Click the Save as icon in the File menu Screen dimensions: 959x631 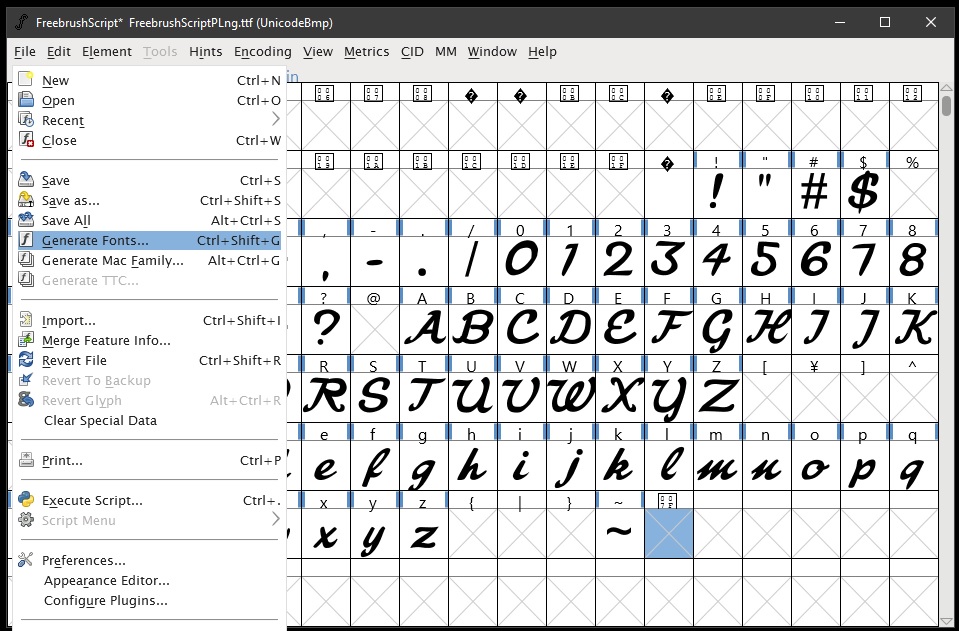click(x=26, y=200)
